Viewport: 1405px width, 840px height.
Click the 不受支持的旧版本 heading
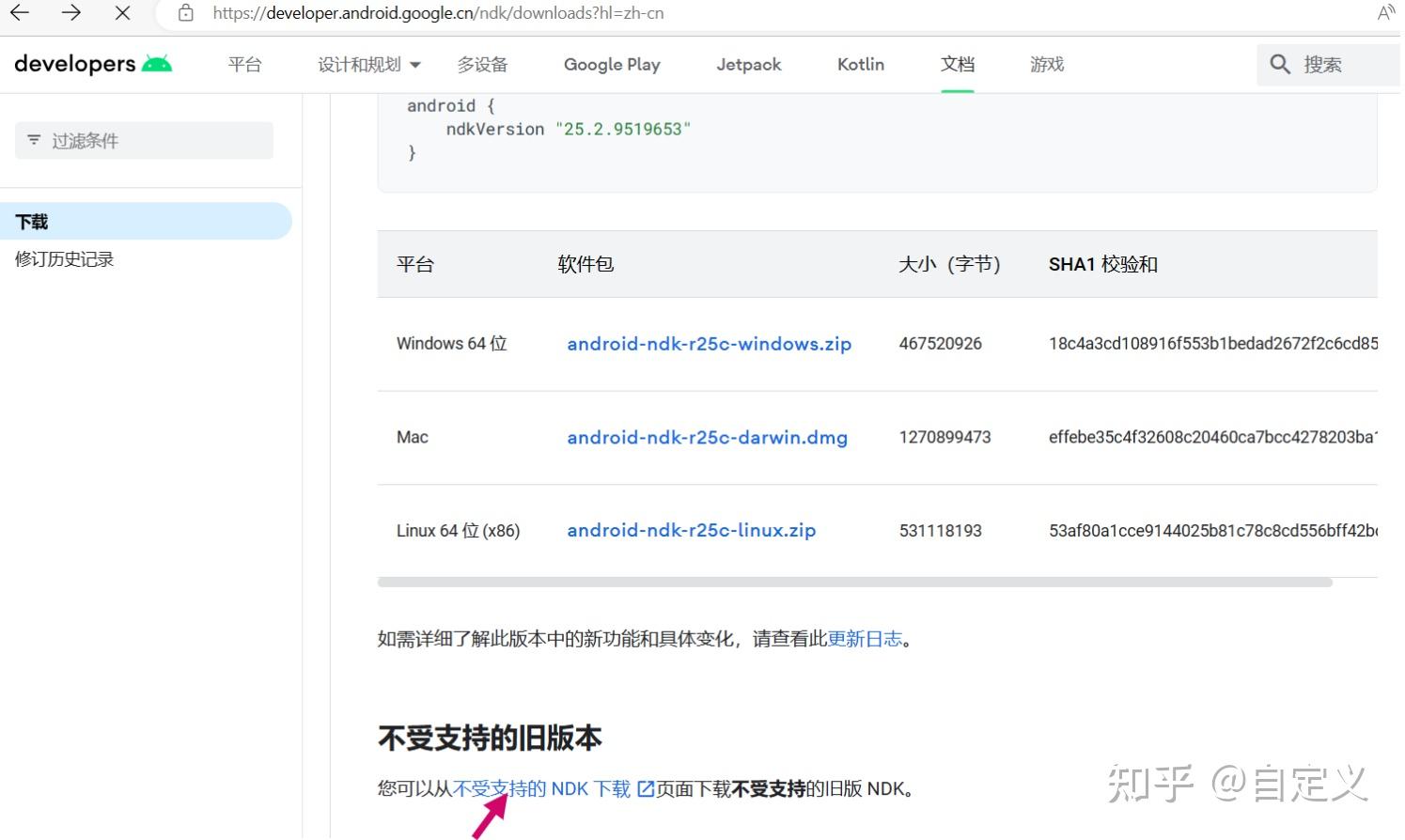(x=490, y=738)
